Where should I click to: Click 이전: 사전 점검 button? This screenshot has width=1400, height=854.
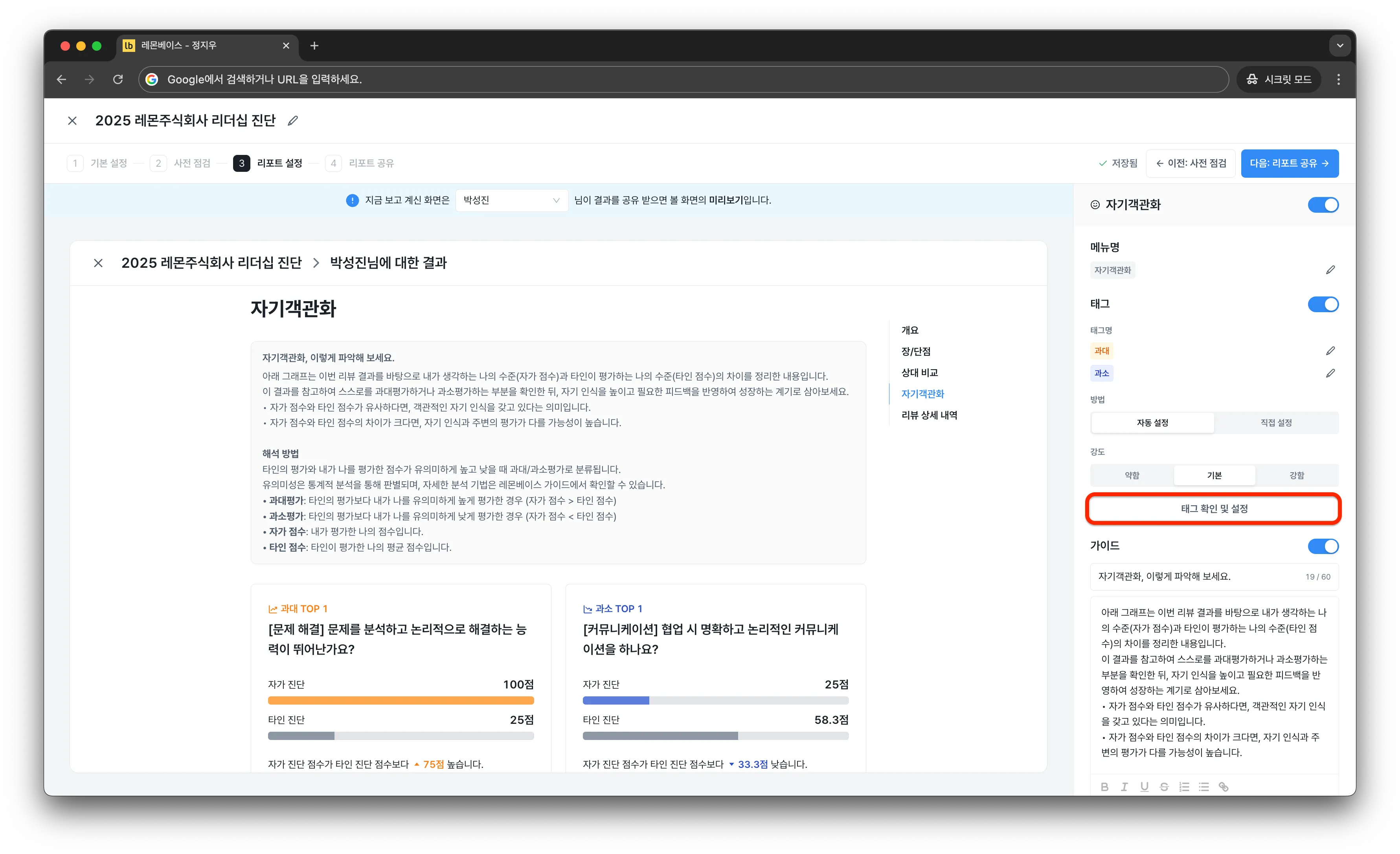tap(1191, 163)
